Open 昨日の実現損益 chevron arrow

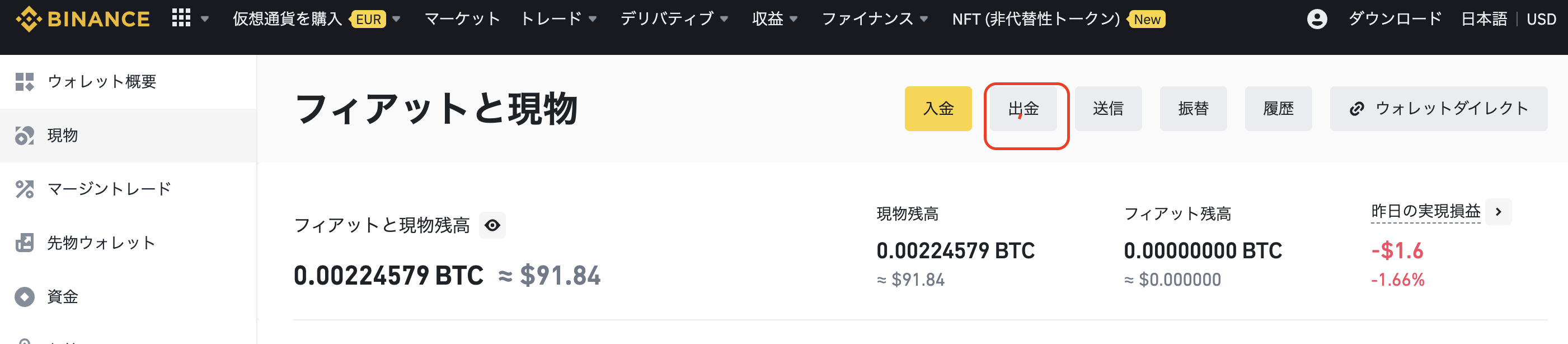[1498, 212]
